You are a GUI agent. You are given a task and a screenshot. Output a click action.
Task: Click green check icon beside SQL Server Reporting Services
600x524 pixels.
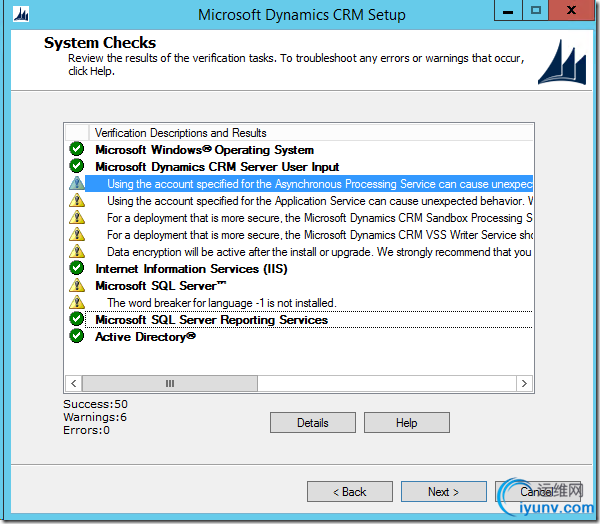(77, 319)
